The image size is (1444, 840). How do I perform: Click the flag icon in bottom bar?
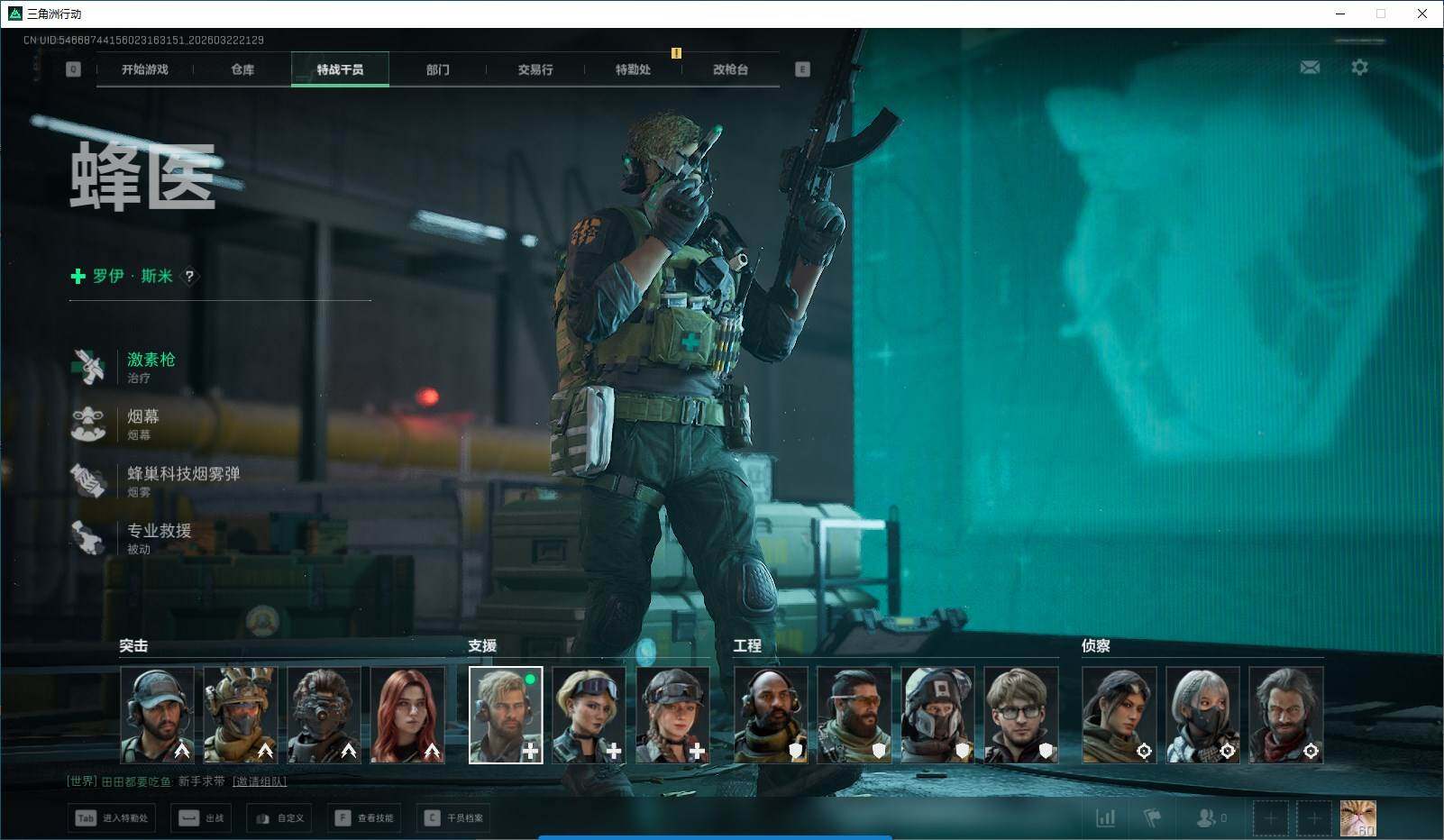[x=1152, y=817]
